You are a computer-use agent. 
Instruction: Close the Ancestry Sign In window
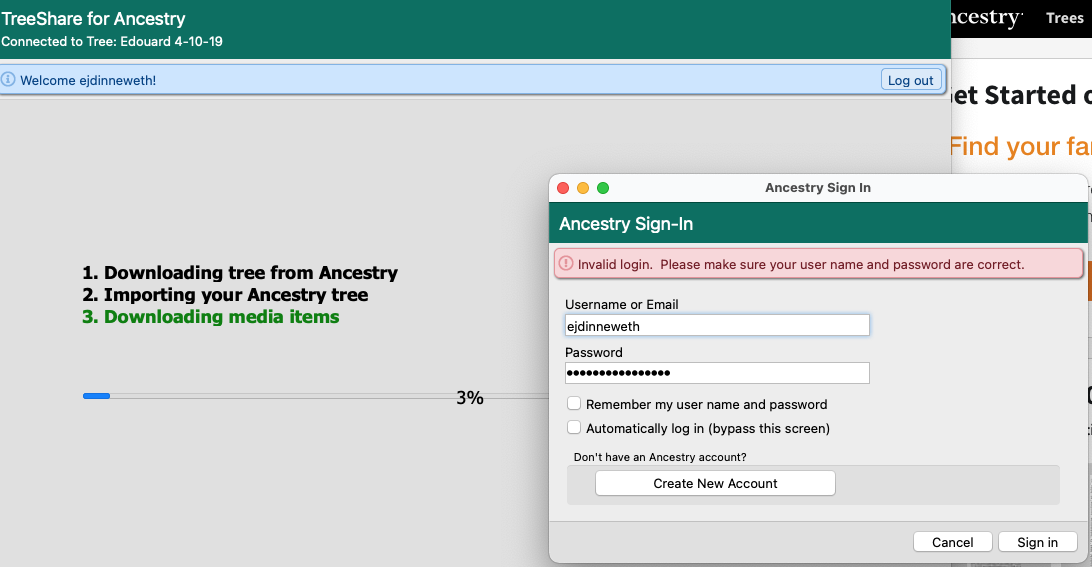563,188
